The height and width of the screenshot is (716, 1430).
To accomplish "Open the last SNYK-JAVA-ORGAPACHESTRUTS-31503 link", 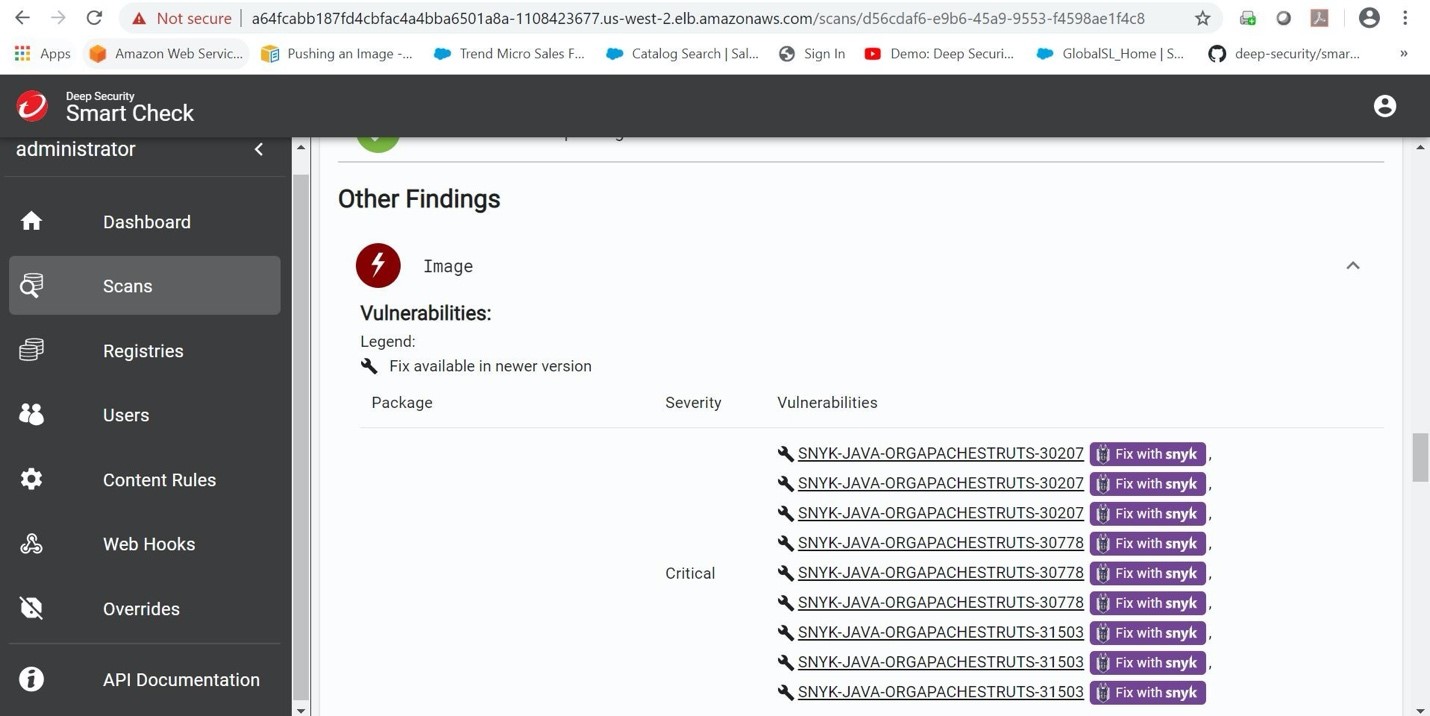I will (x=941, y=692).
